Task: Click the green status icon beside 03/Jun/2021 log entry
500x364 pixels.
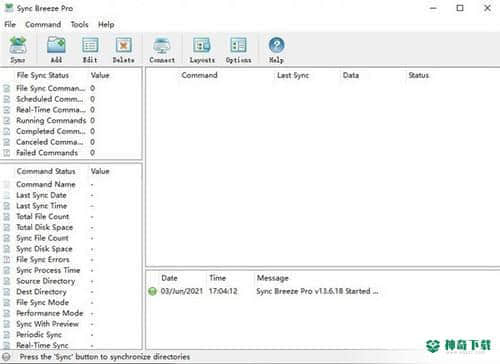Action: pos(152,291)
